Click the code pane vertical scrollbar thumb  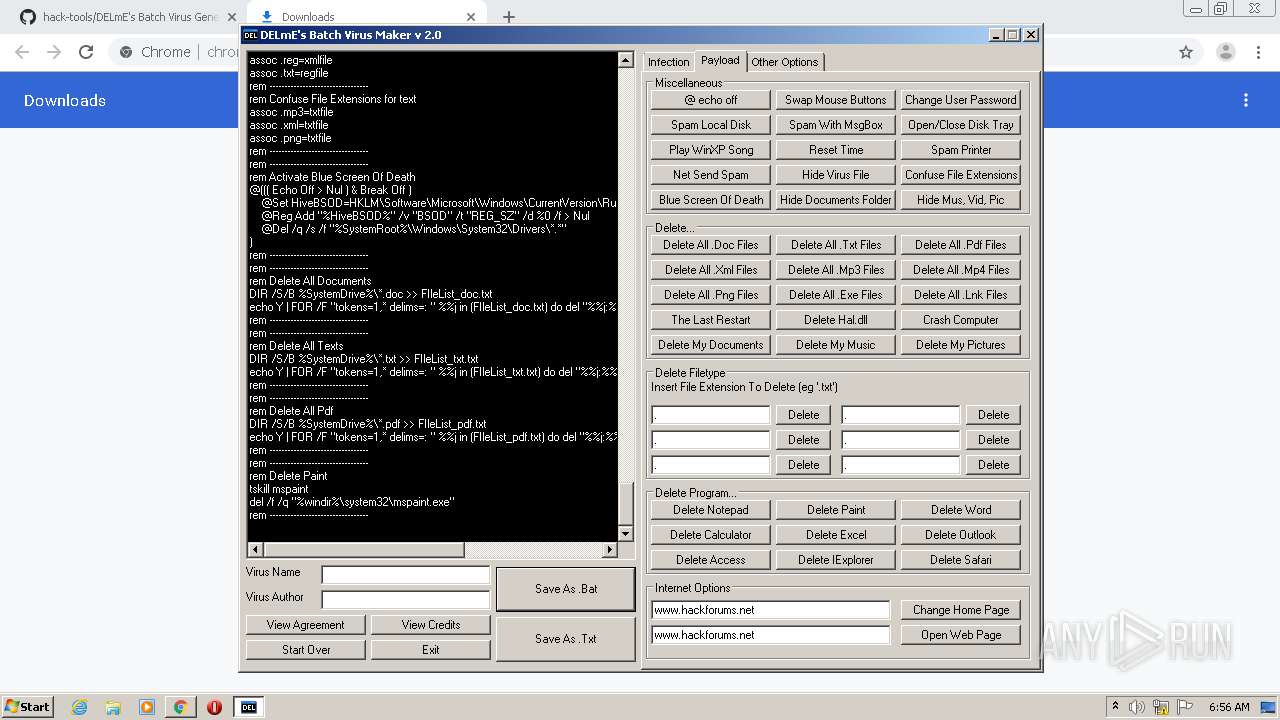coord(626,503)
